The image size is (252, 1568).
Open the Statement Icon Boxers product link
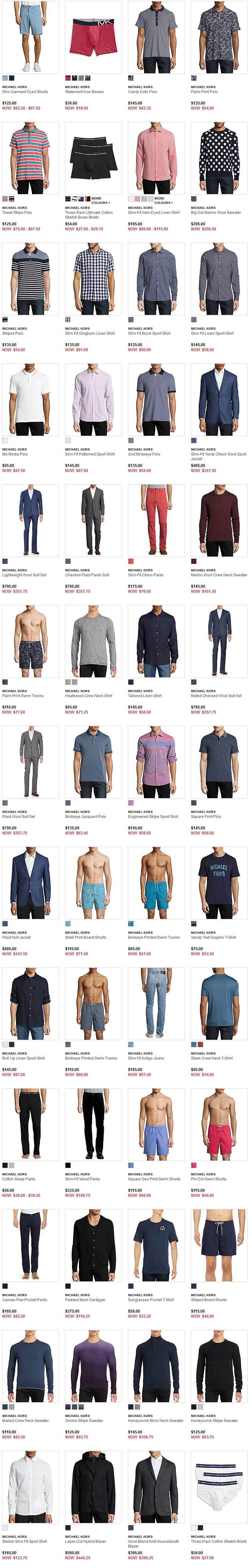[x=85, y=92]
